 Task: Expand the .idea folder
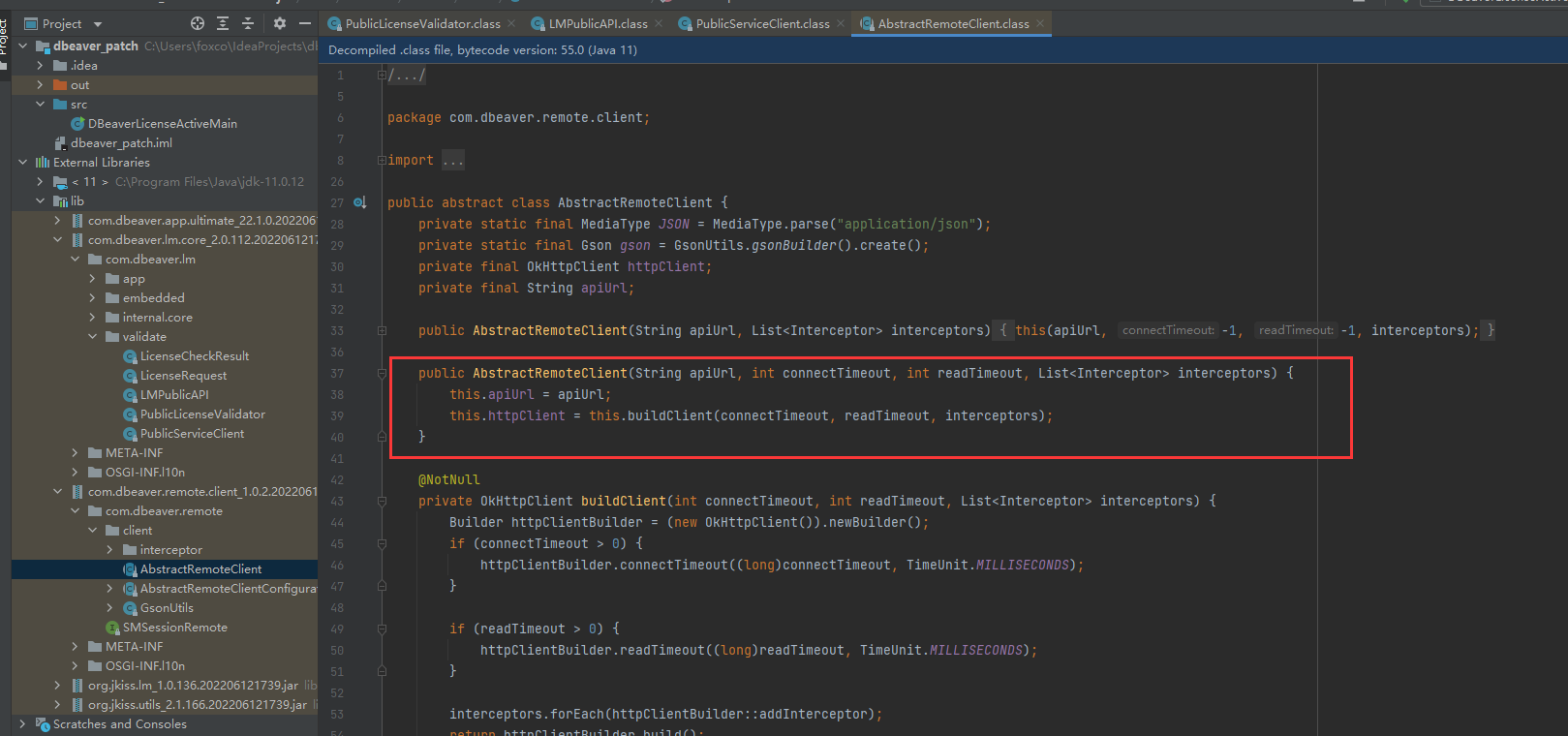pos(40,65)
